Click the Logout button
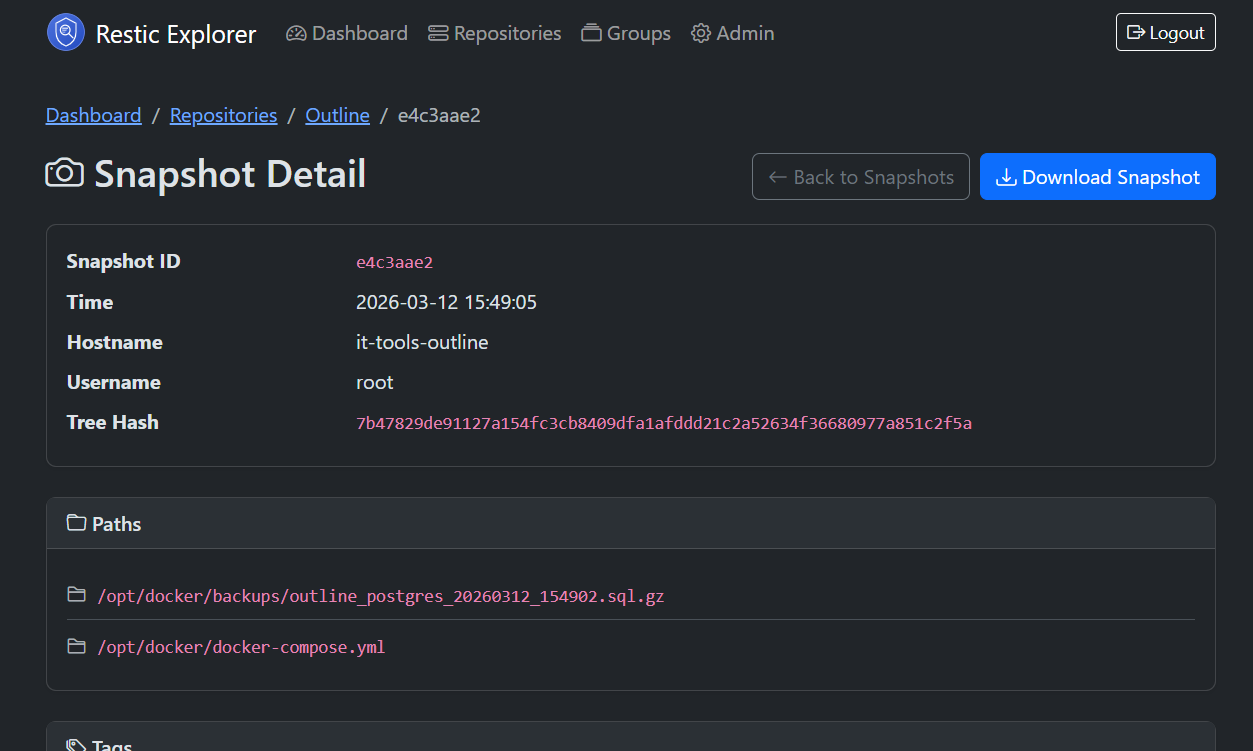This screenshot has width=1253, height=751. pyautogui.click(x=1166, y=32)
